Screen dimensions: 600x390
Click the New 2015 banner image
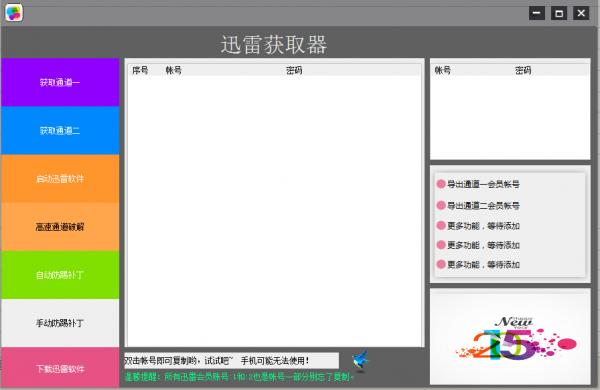pos(510,336)
